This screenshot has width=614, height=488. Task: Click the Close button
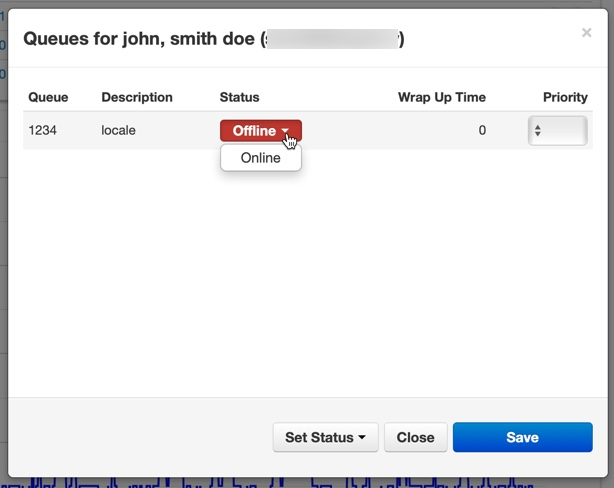(x=415, y=437)
